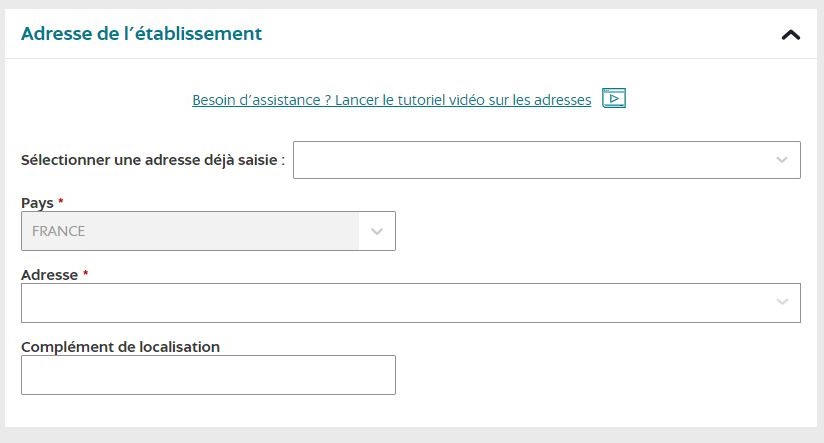Click the 'Complément de localisation' label

click(120, 347)
